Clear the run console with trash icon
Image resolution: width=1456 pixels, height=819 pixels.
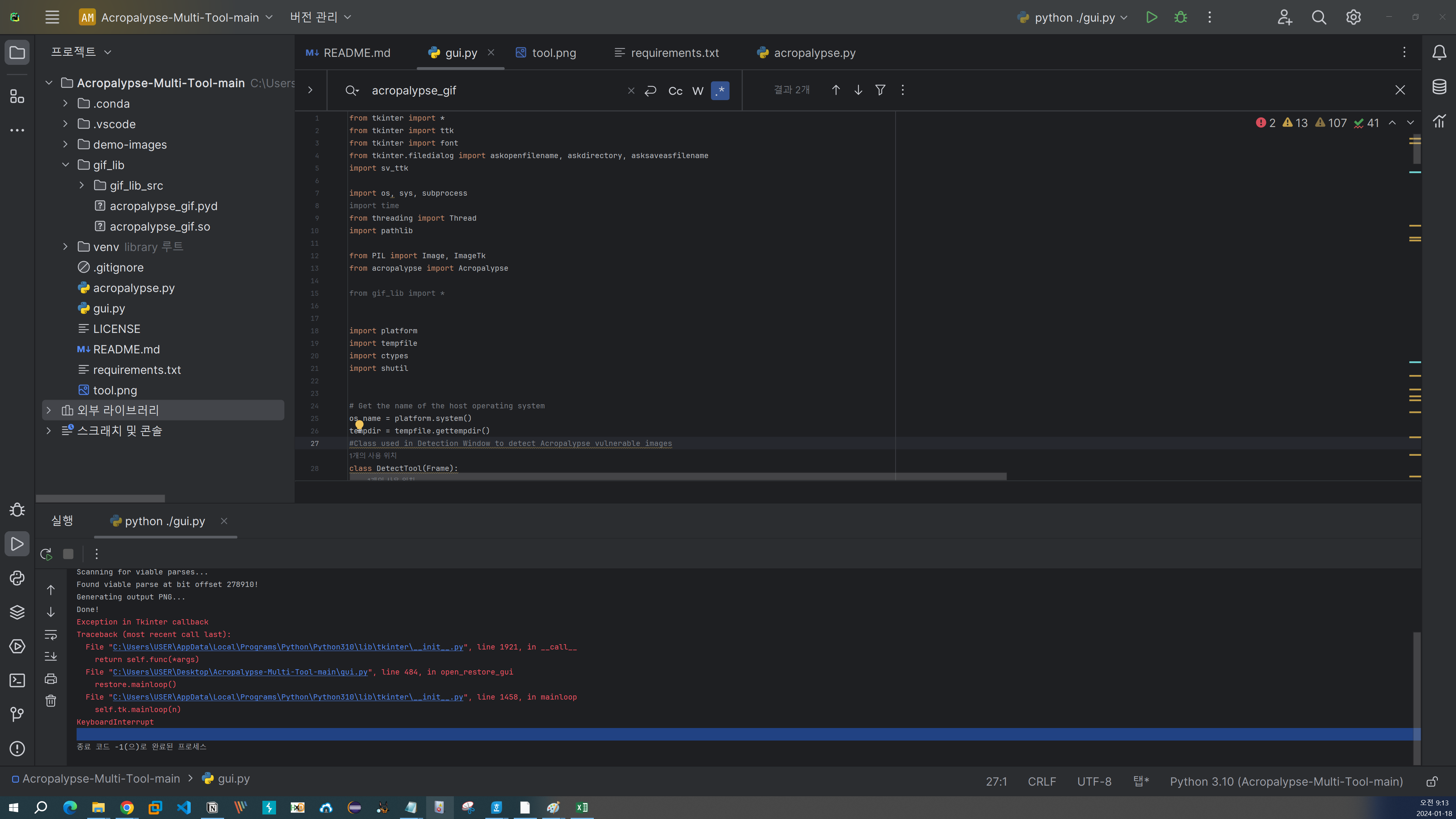(x=51, y=701)
